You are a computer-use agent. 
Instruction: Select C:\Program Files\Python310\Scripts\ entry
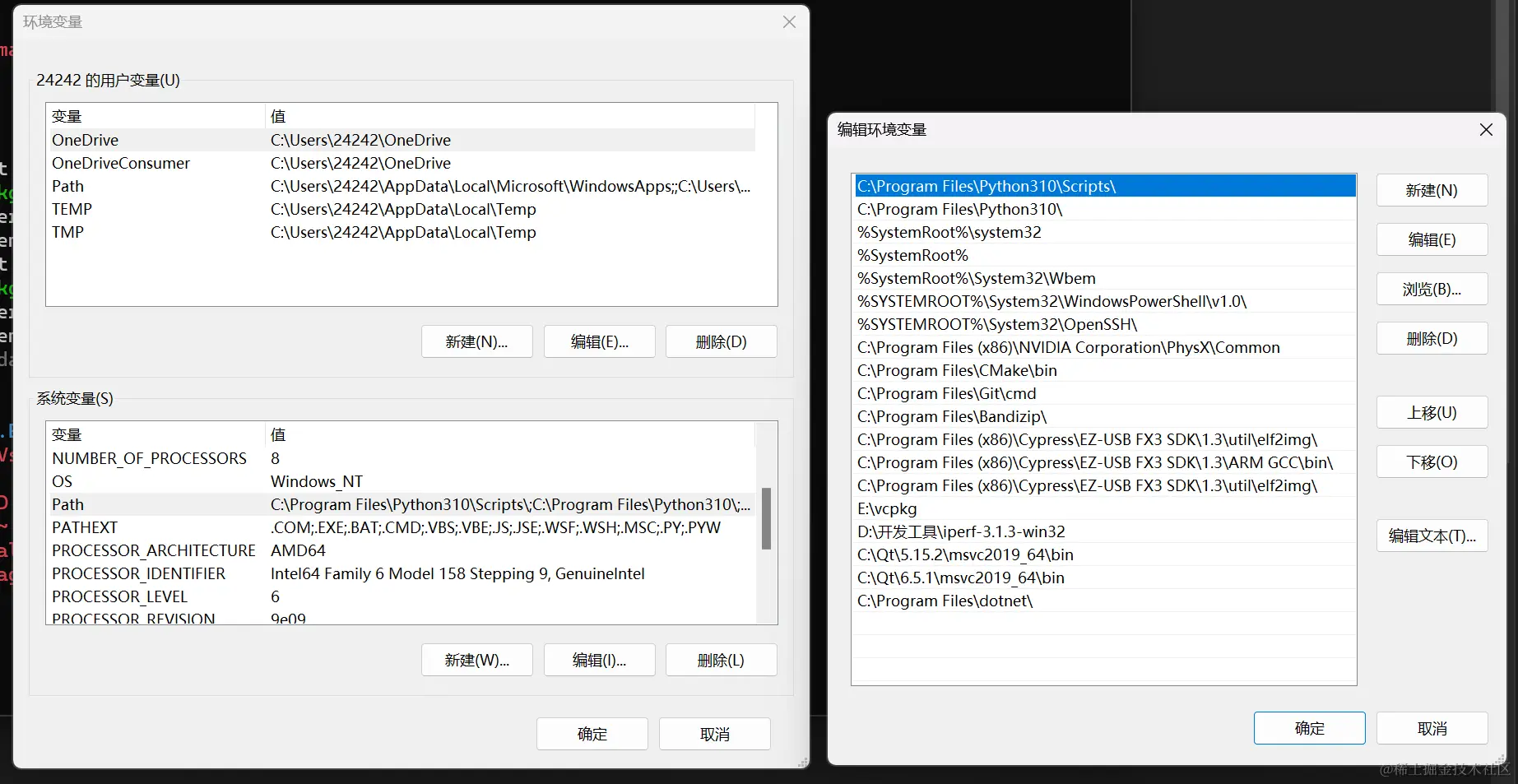[1104, 186]
